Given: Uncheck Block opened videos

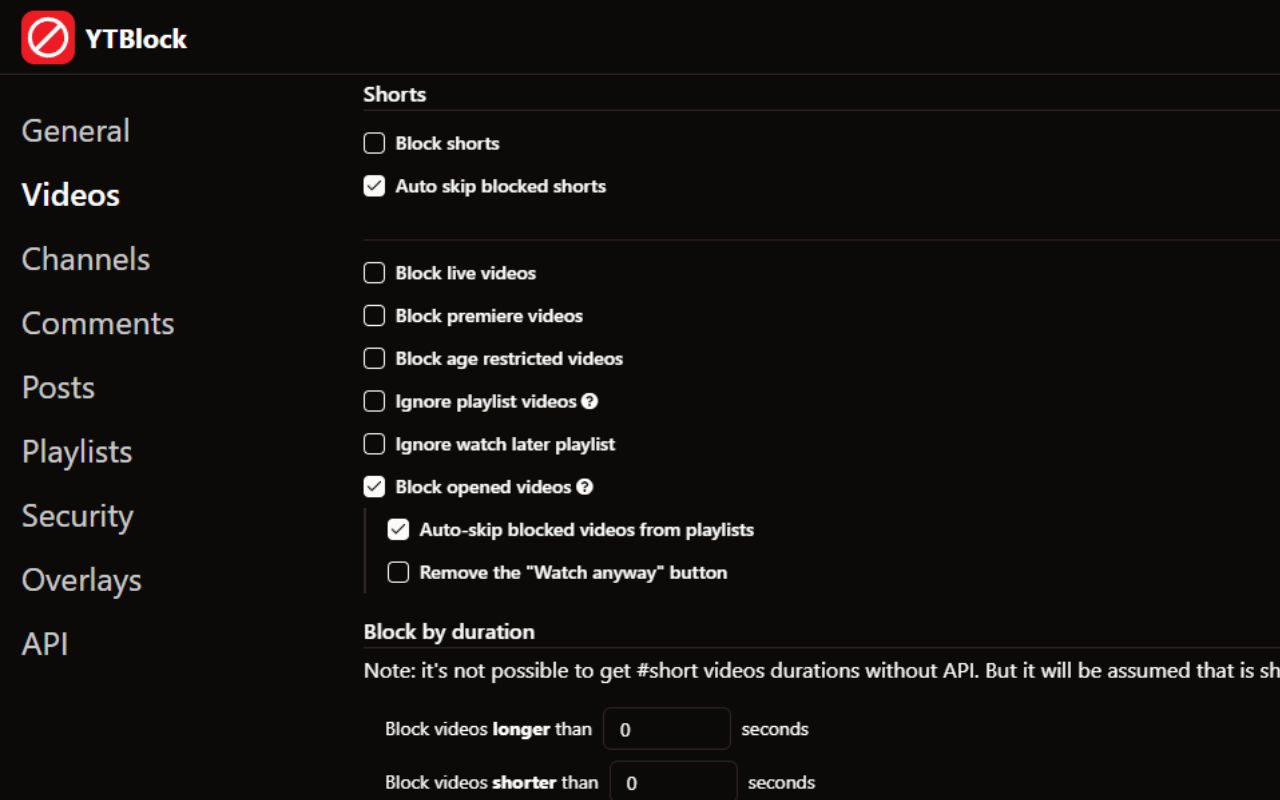Looking at the screenshot, I should point(373,486).
